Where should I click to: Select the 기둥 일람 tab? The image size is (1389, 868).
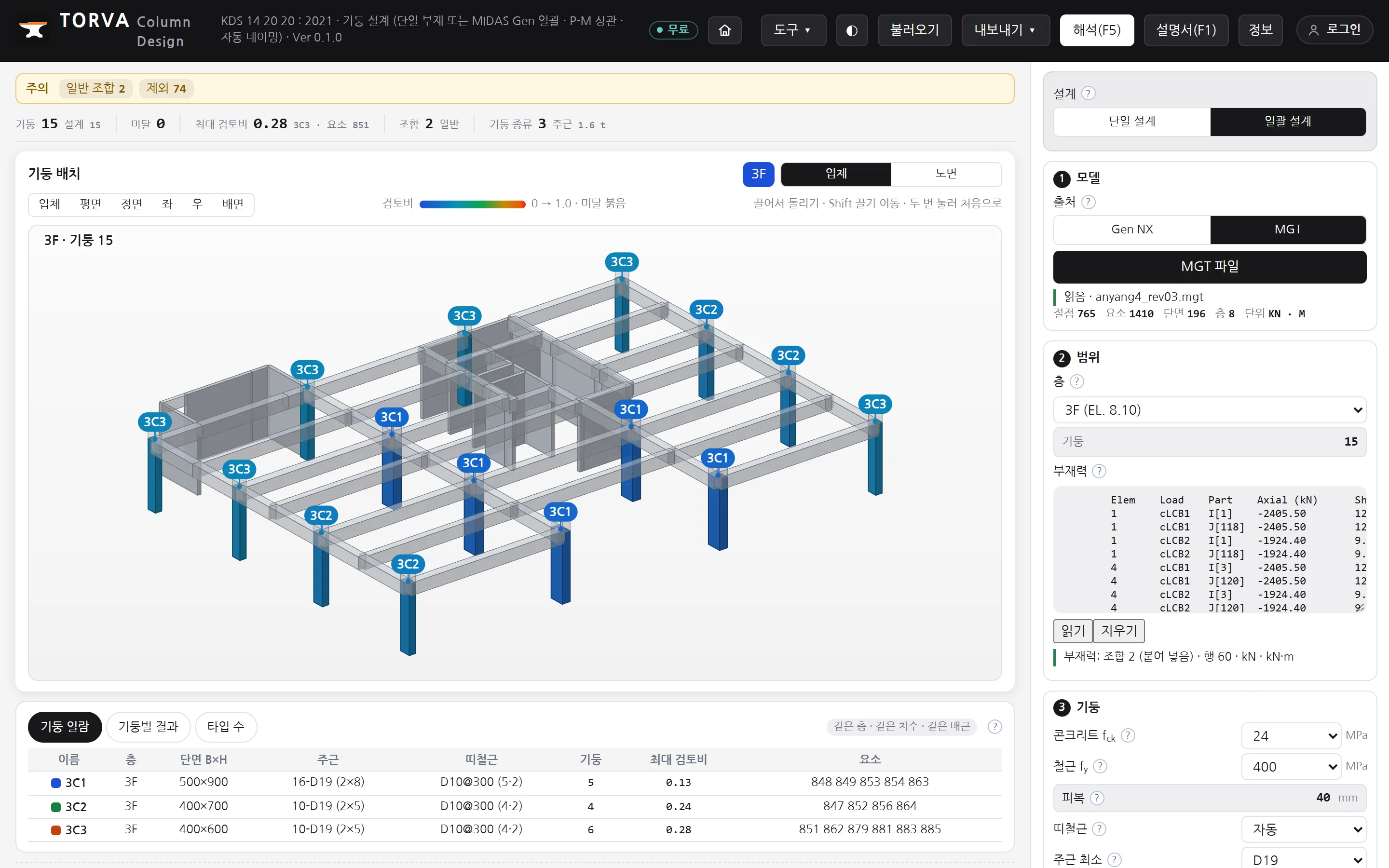[65, 727]
